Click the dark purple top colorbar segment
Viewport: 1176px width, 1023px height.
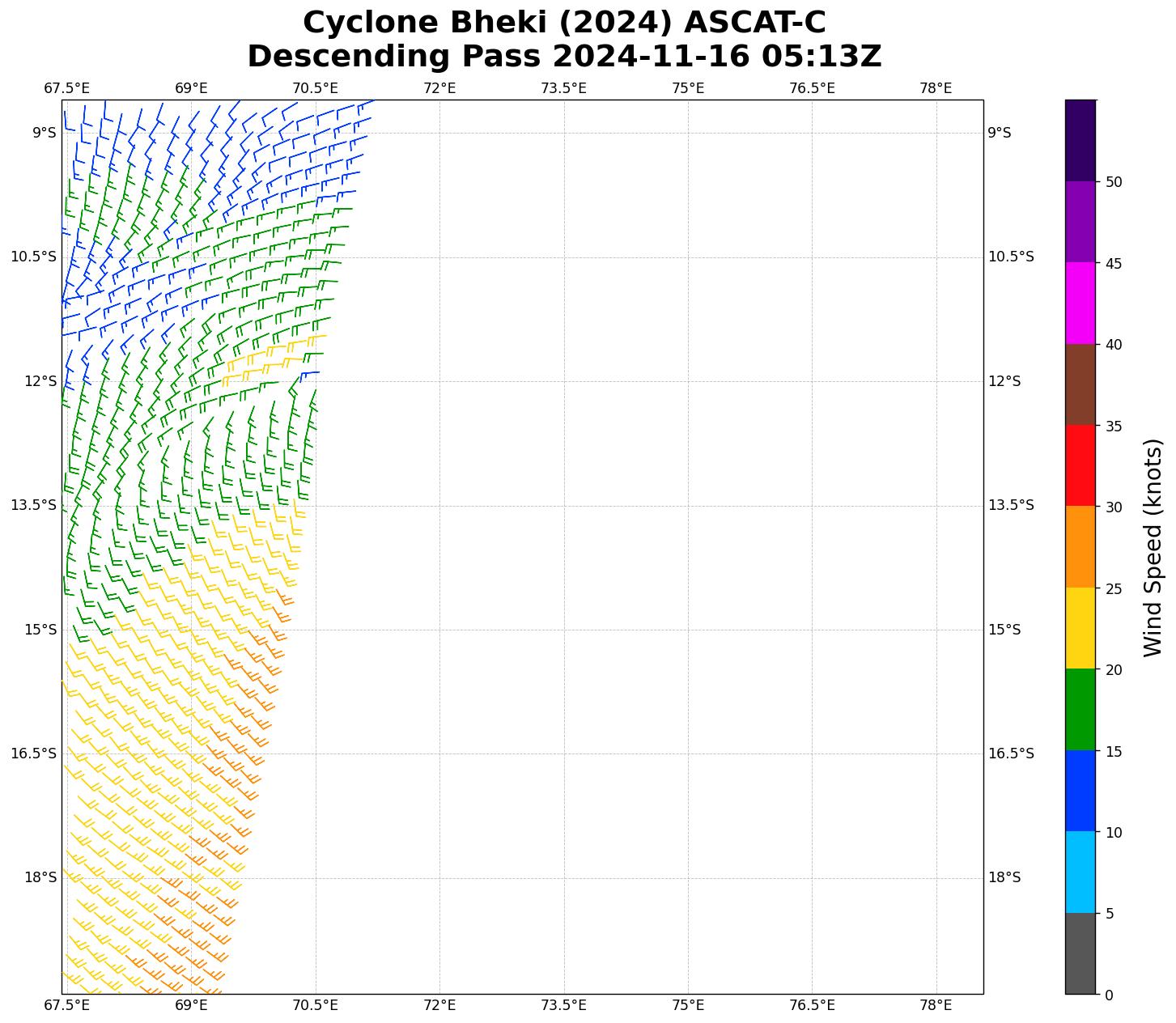1080,140
